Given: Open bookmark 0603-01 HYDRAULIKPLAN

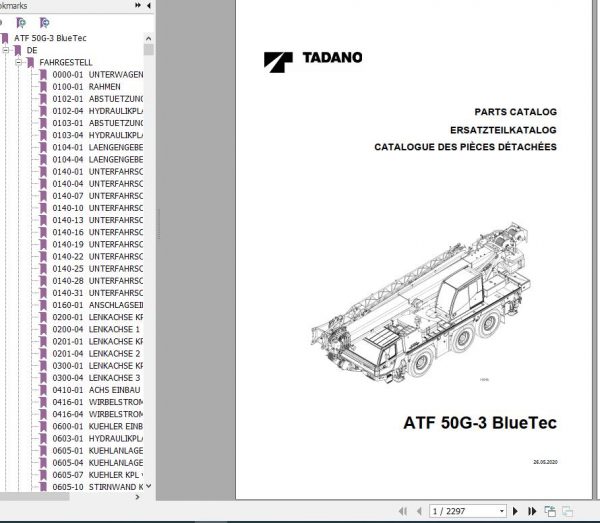Looking at the screenshot, I should pyautogui.click(x=98, y=438).
